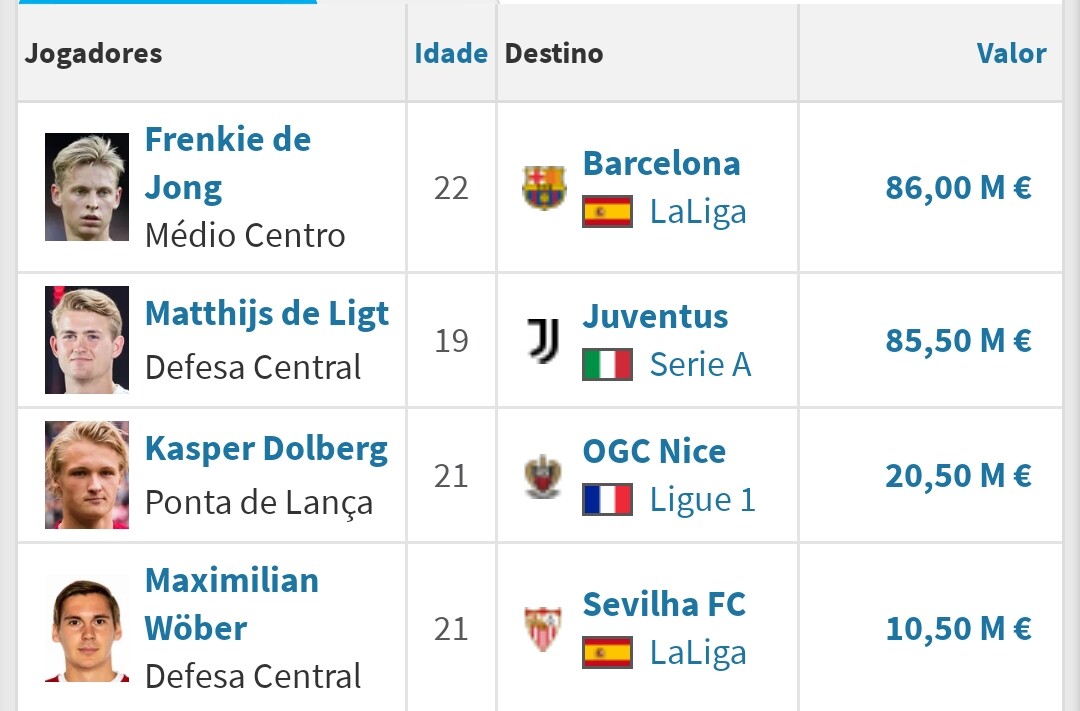This screenshot has width=1080, height=711.
Task: Click the Barcelona club crest icon
Action: coord(543,187)
